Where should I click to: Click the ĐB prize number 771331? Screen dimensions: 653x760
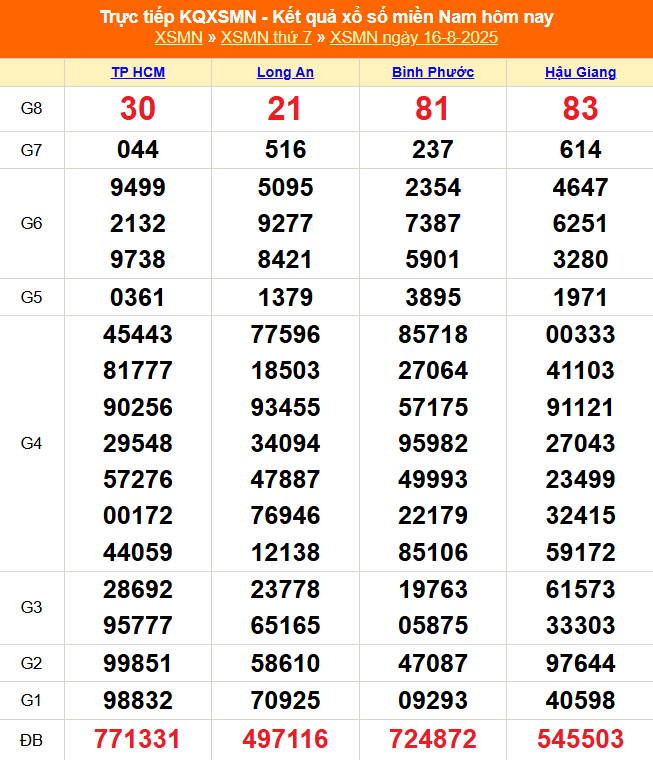pos(138,739)
